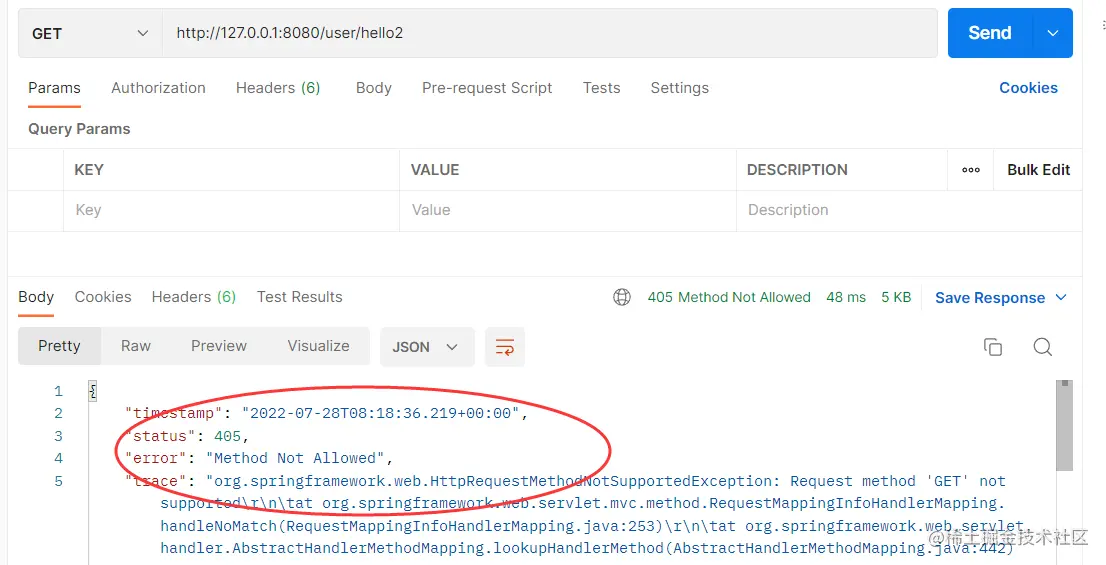Click the KEY column header
The height and width of the screenshot is (565, 1106).
click(89, 170)
